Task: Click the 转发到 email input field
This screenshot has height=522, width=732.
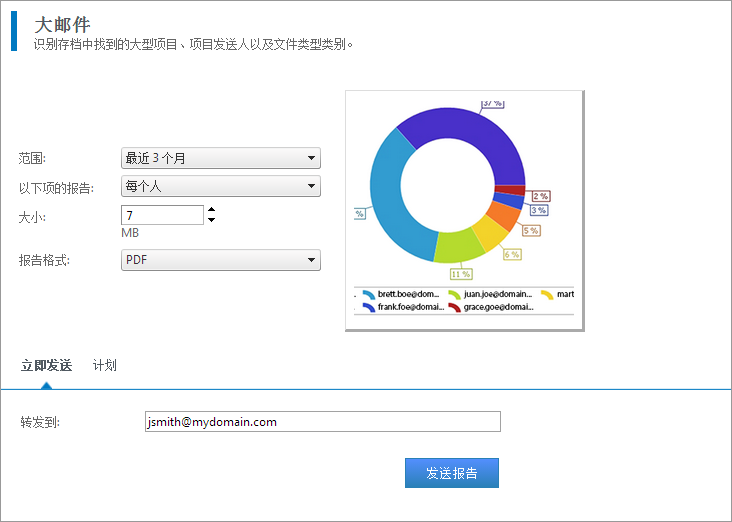Action: [322, 422]
